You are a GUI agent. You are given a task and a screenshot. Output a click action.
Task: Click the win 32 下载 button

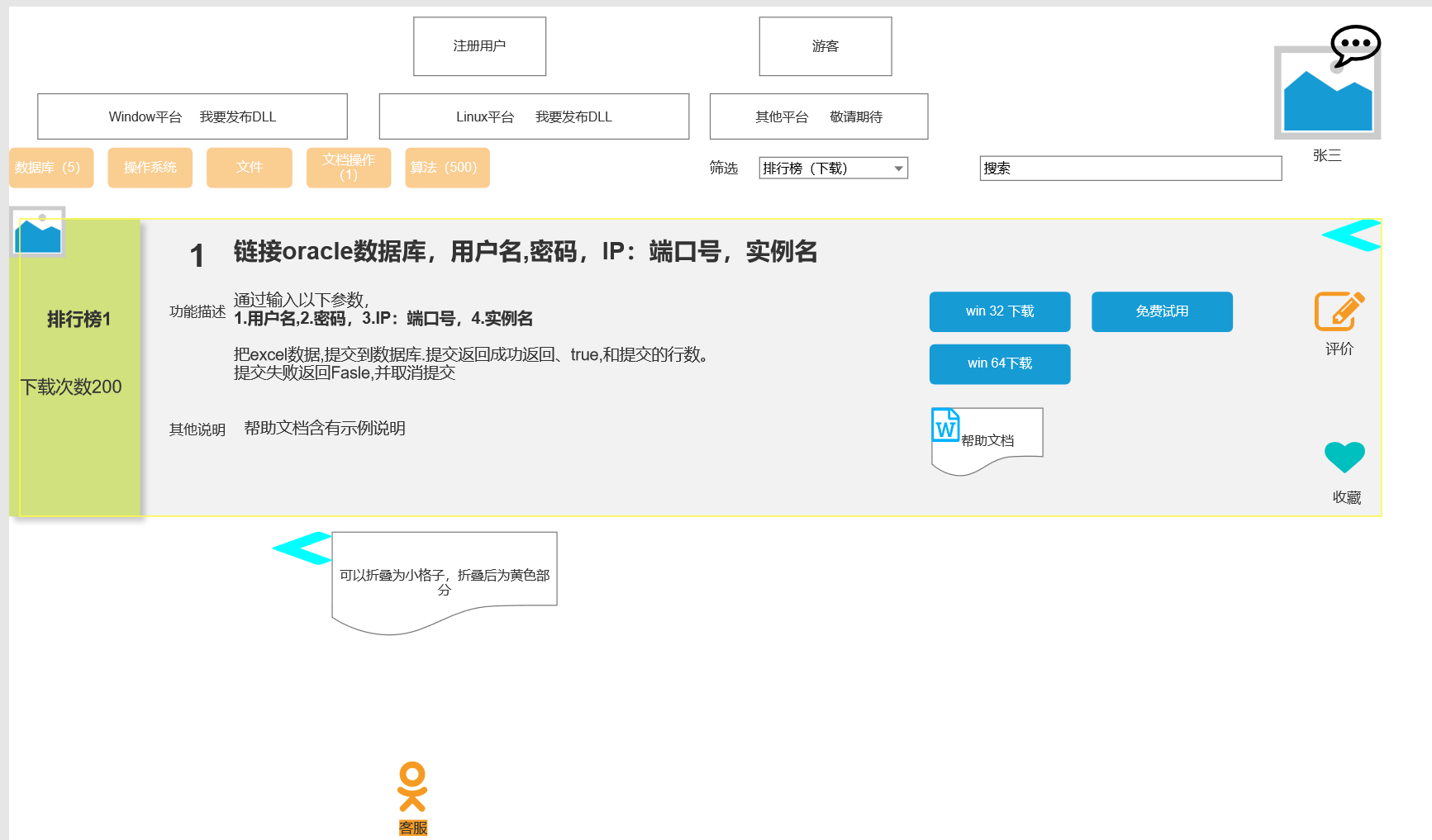coord(1000,311)
